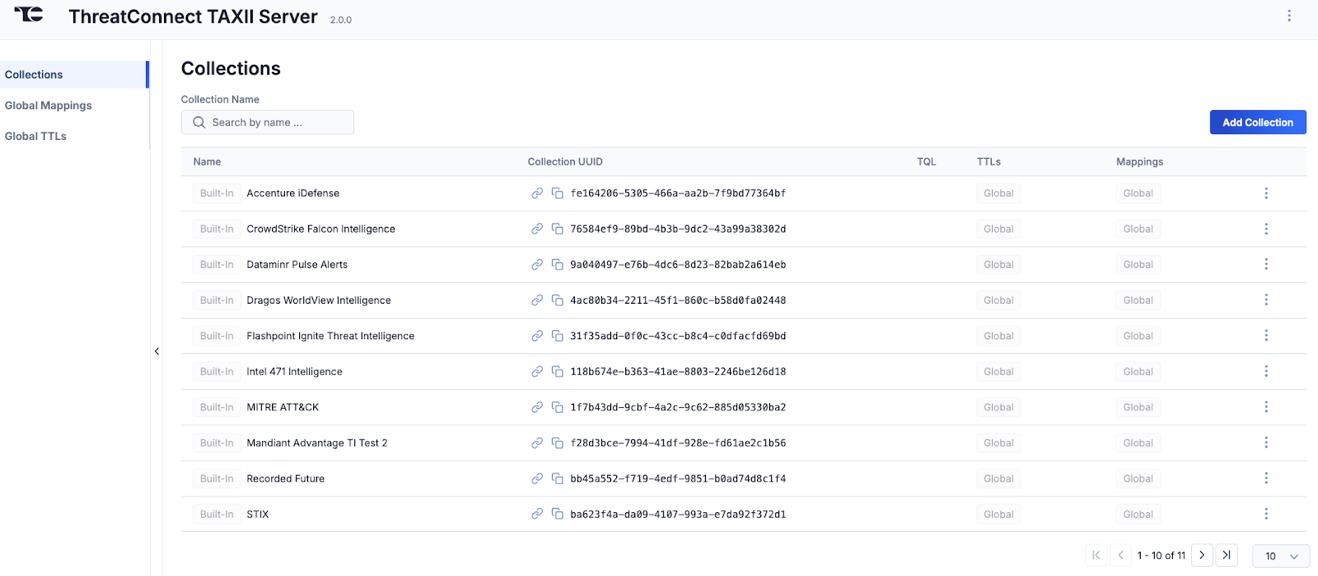Go to the next page of collections
This screenshot has width=1318, height=576.
coord(1201,554)
